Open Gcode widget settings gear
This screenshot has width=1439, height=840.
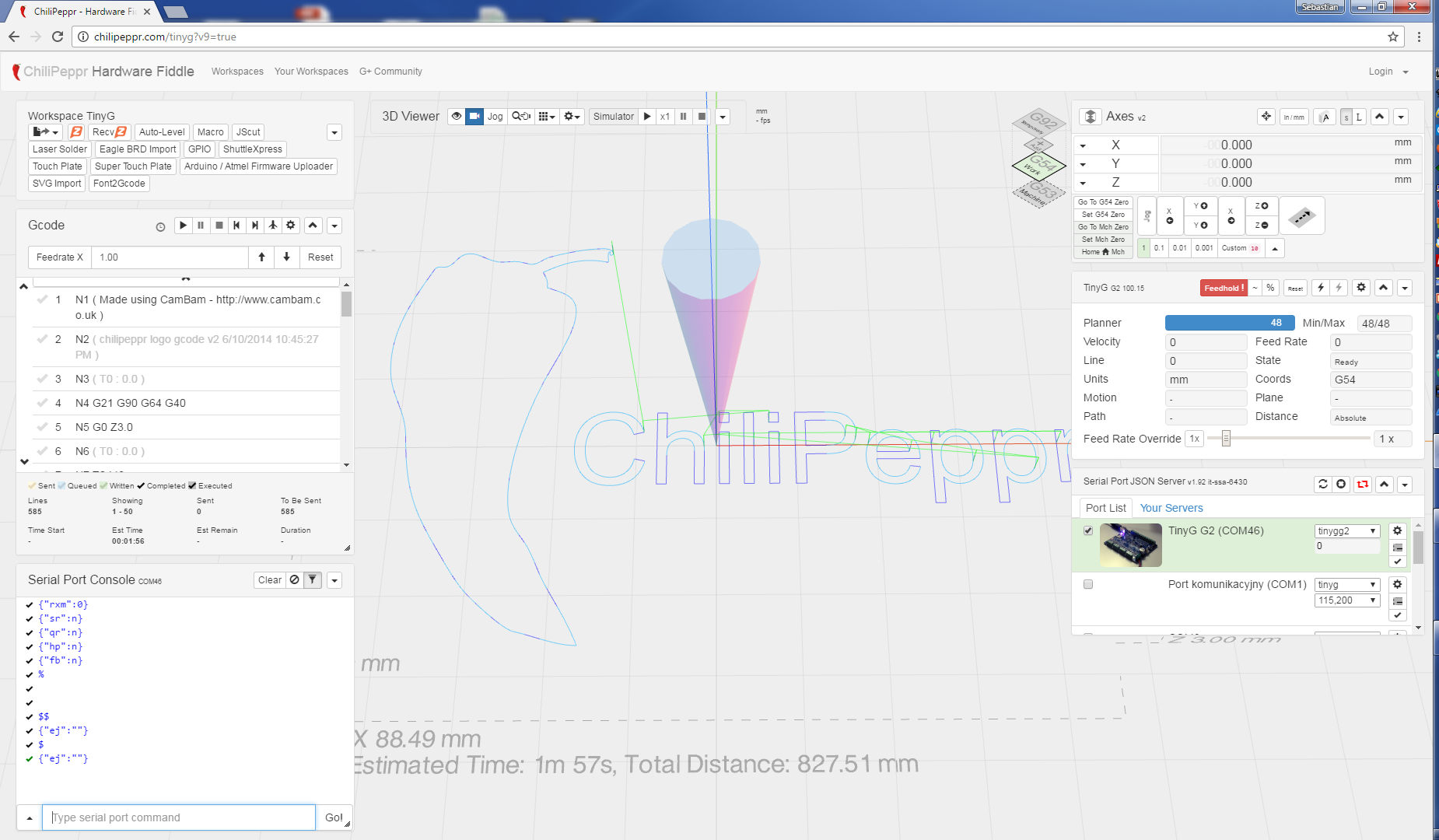coord(291,226)
